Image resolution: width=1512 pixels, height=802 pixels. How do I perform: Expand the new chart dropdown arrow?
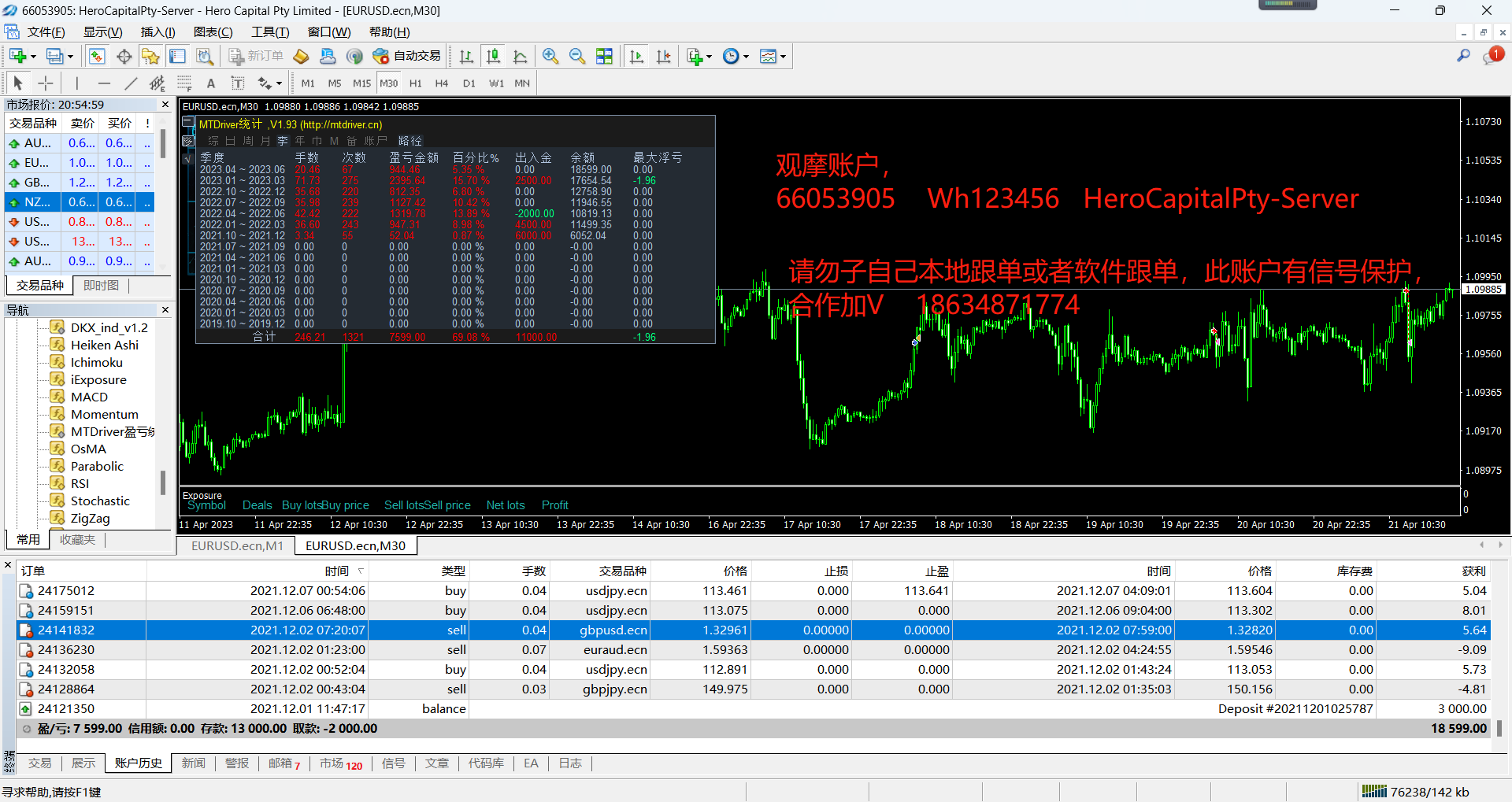click(33, 57)
